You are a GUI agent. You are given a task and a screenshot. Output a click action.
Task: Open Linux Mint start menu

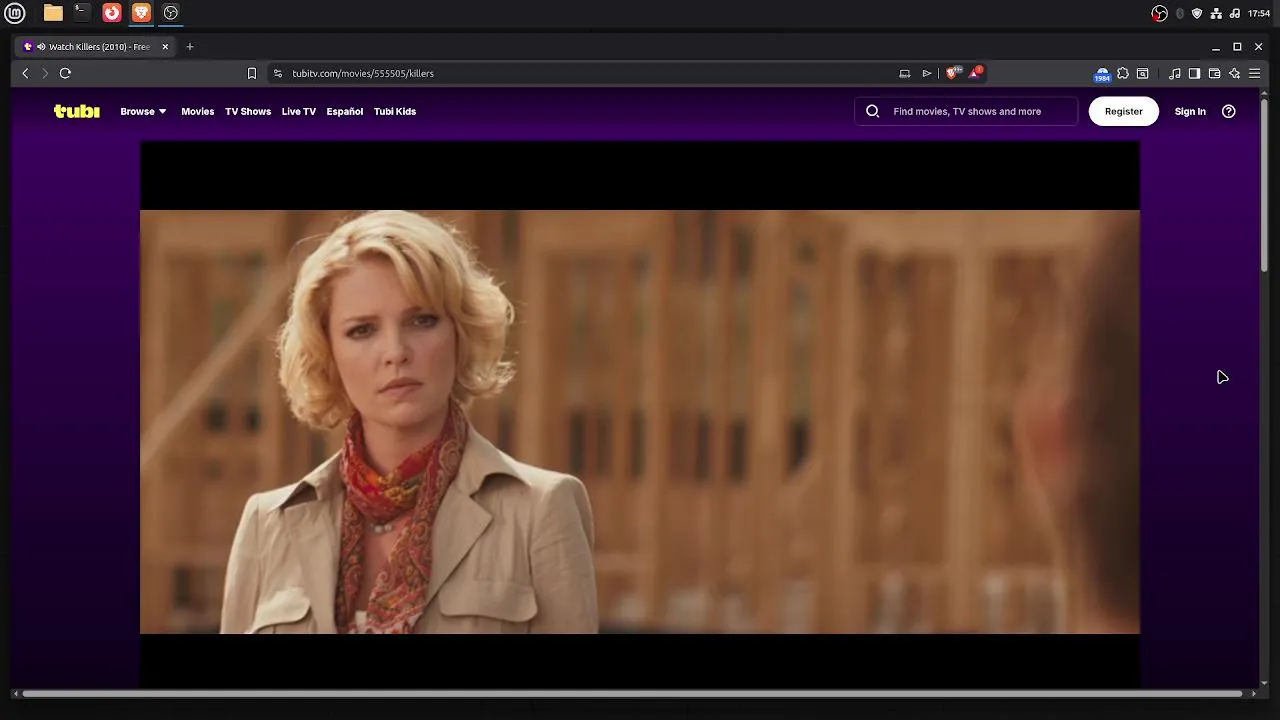[x=17, y=13]
